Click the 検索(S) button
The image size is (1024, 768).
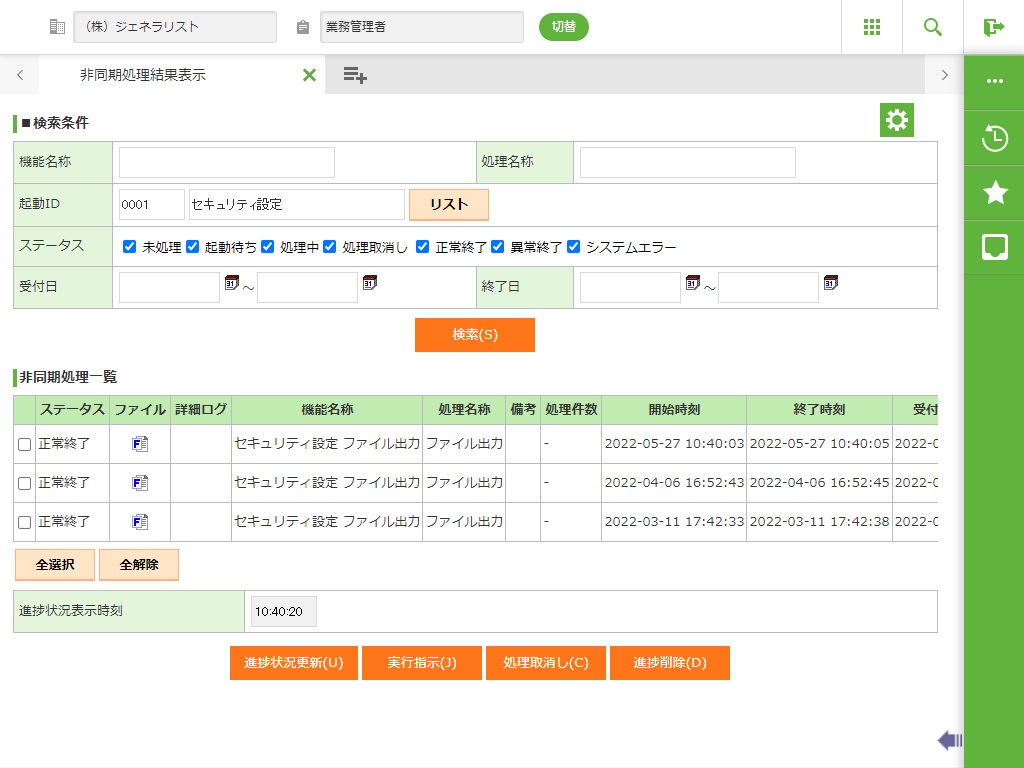[x=474, y=335]
